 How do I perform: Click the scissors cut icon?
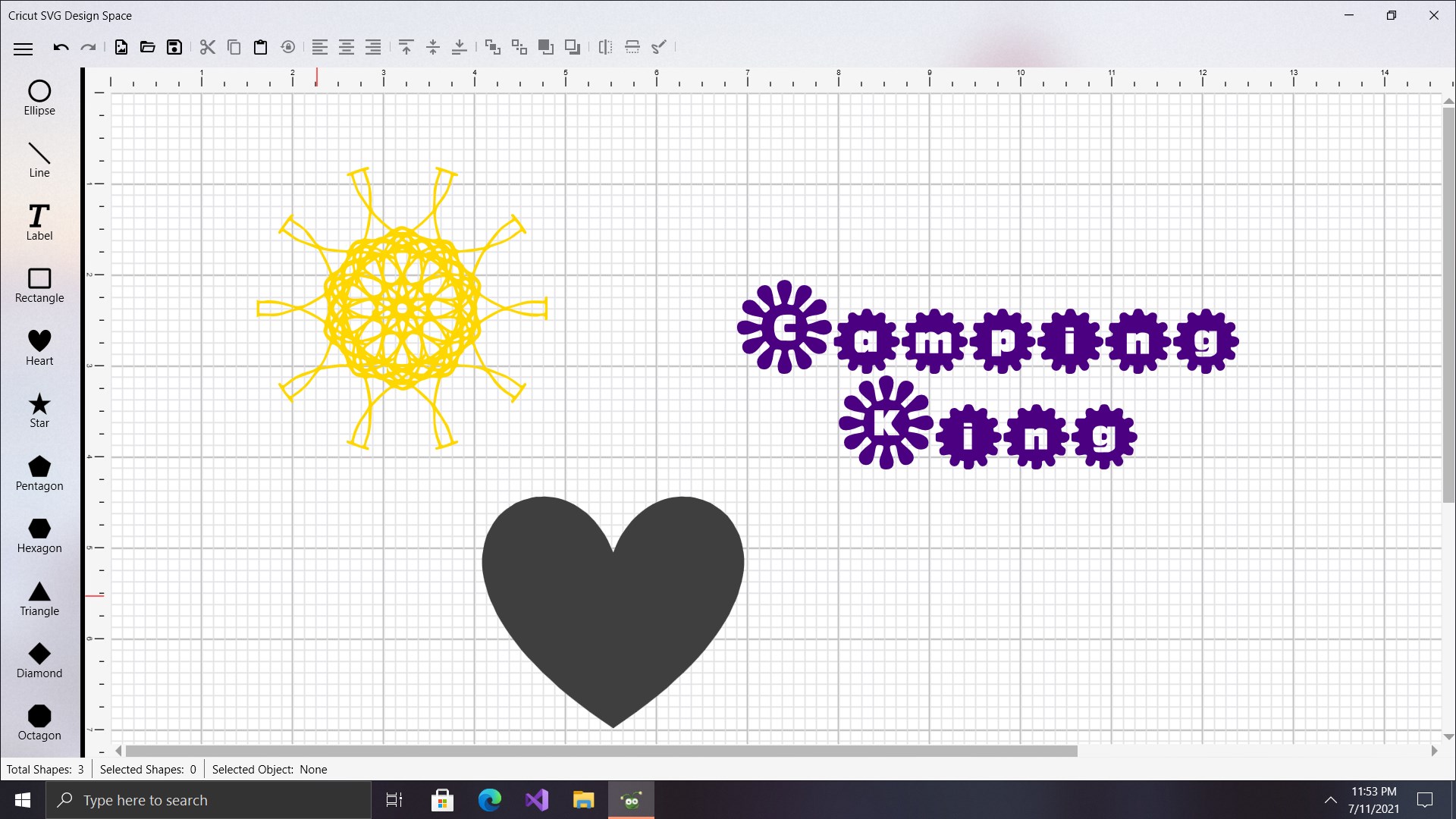pos(207,47)
